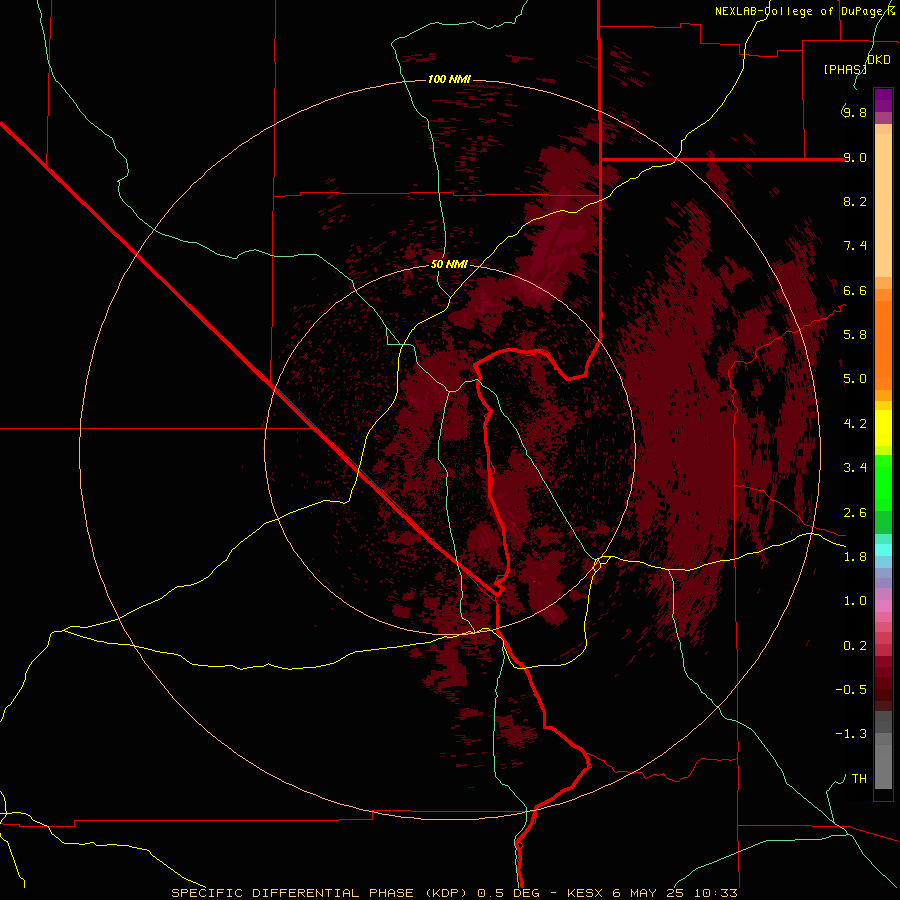Click the 2.6 value on the color scale
This screenshot has width=900, height=900.
coord(855,513)
